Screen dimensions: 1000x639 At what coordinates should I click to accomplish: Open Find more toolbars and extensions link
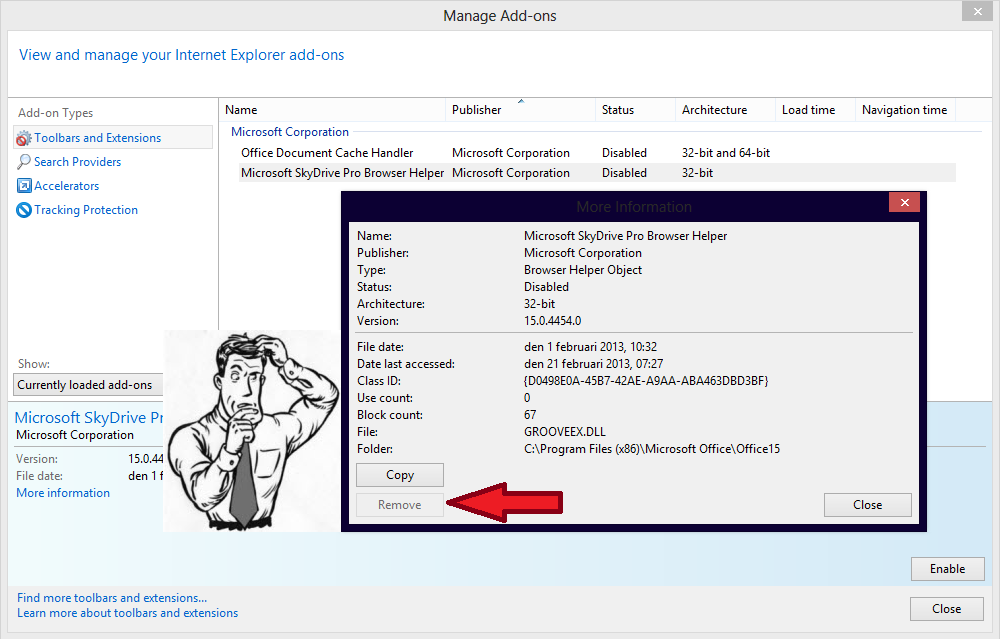112,598
